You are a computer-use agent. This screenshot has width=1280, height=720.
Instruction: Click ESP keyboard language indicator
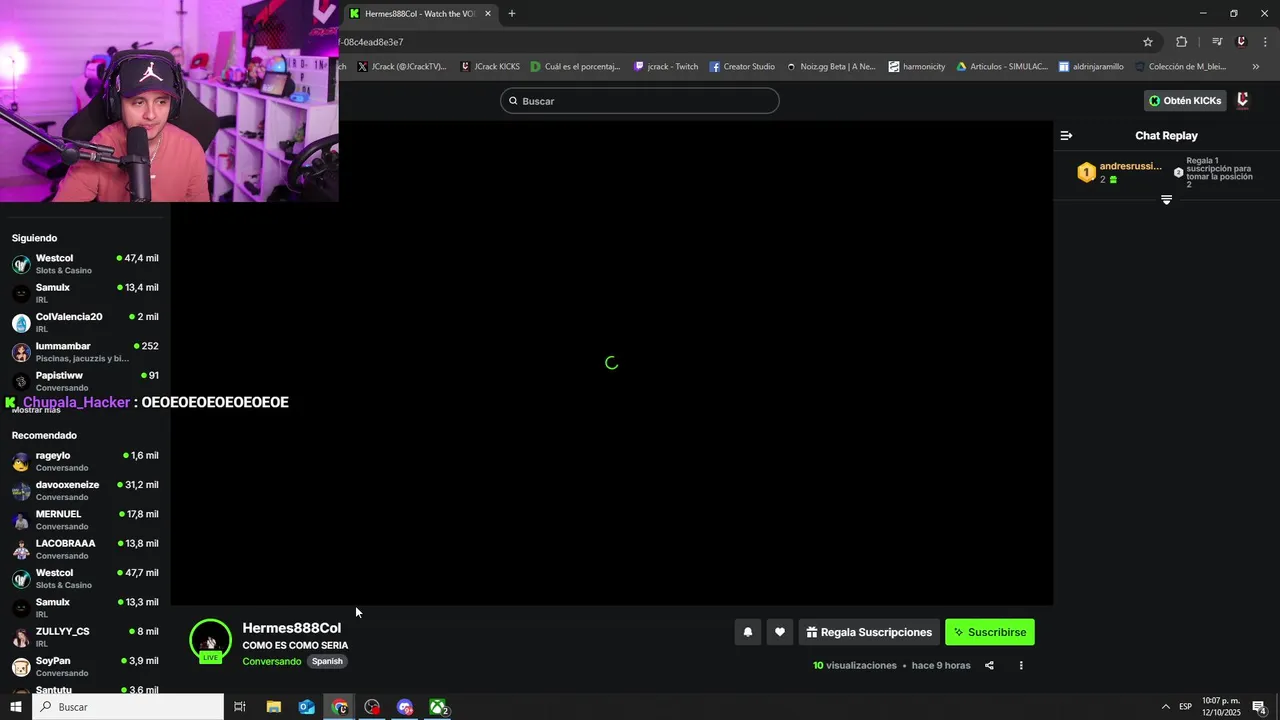click(1185, 707)
